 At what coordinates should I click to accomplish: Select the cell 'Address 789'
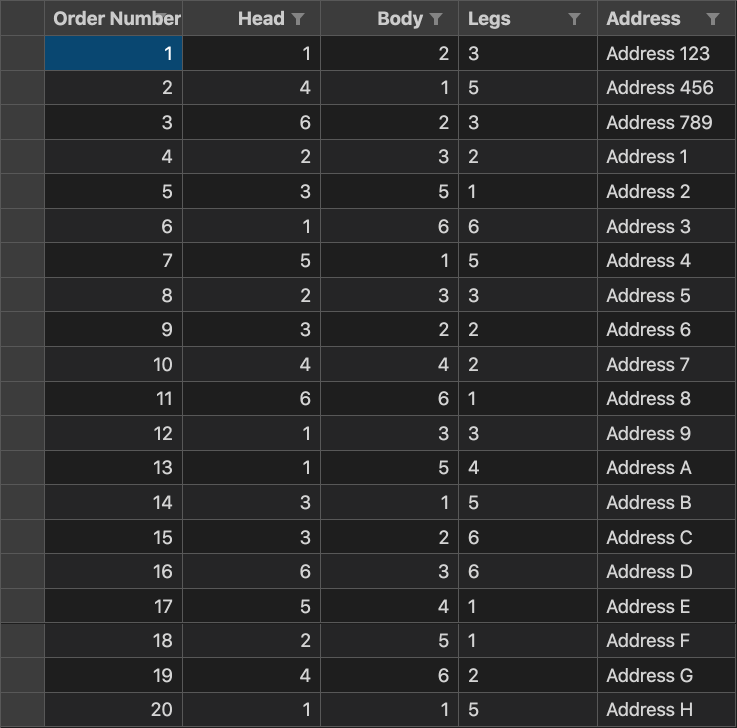666,122
